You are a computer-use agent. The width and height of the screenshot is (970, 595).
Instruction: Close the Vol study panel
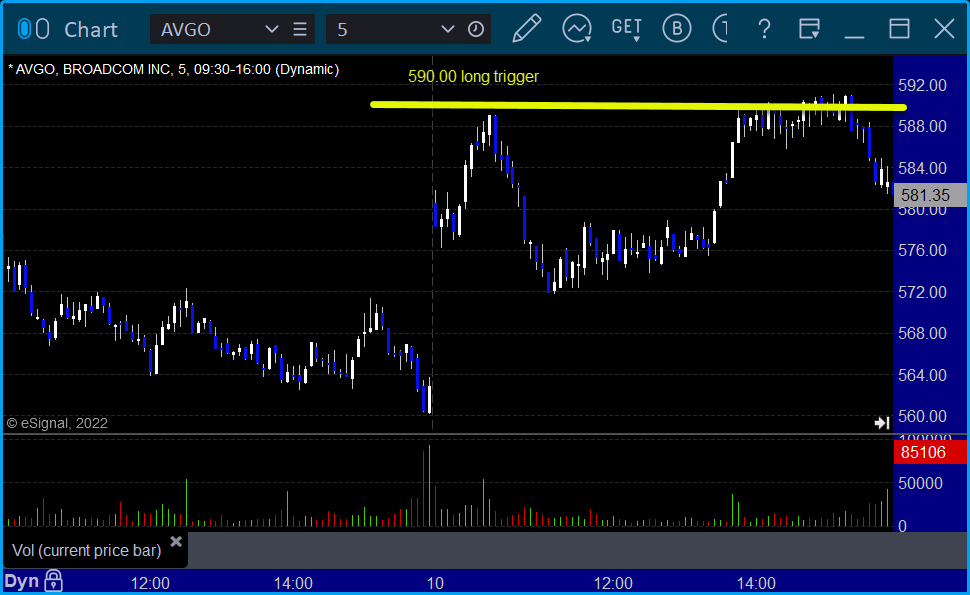[x=176, y=542]
